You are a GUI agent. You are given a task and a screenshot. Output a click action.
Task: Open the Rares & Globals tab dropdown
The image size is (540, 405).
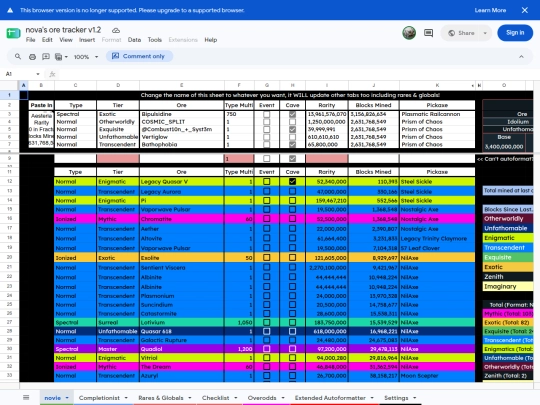coord(190,398)
